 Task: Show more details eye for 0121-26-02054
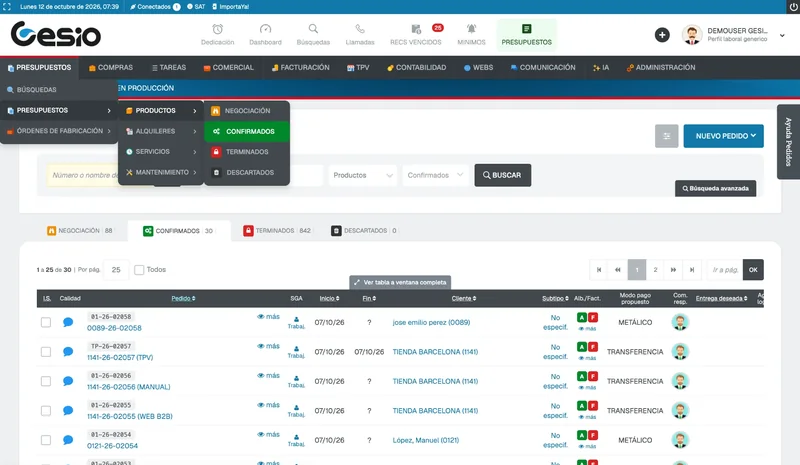point(268,434)
